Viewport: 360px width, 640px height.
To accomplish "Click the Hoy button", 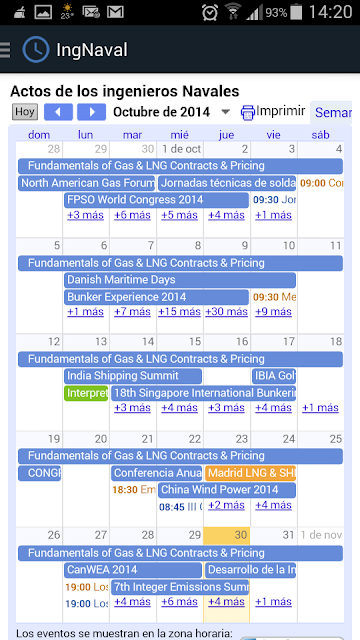I will (x=25, y=112).
